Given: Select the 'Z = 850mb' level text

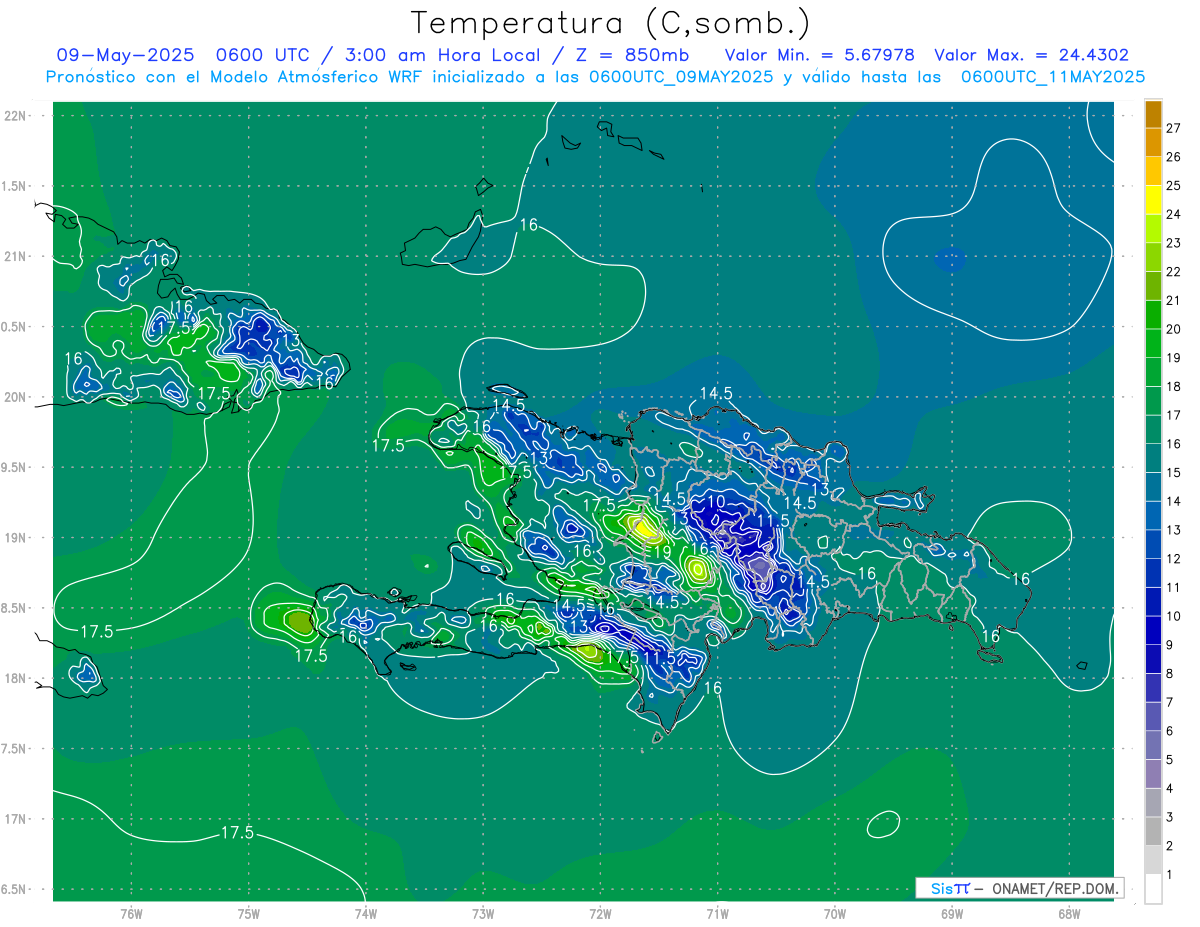Looking at the screenshot, I should (627, 55).
